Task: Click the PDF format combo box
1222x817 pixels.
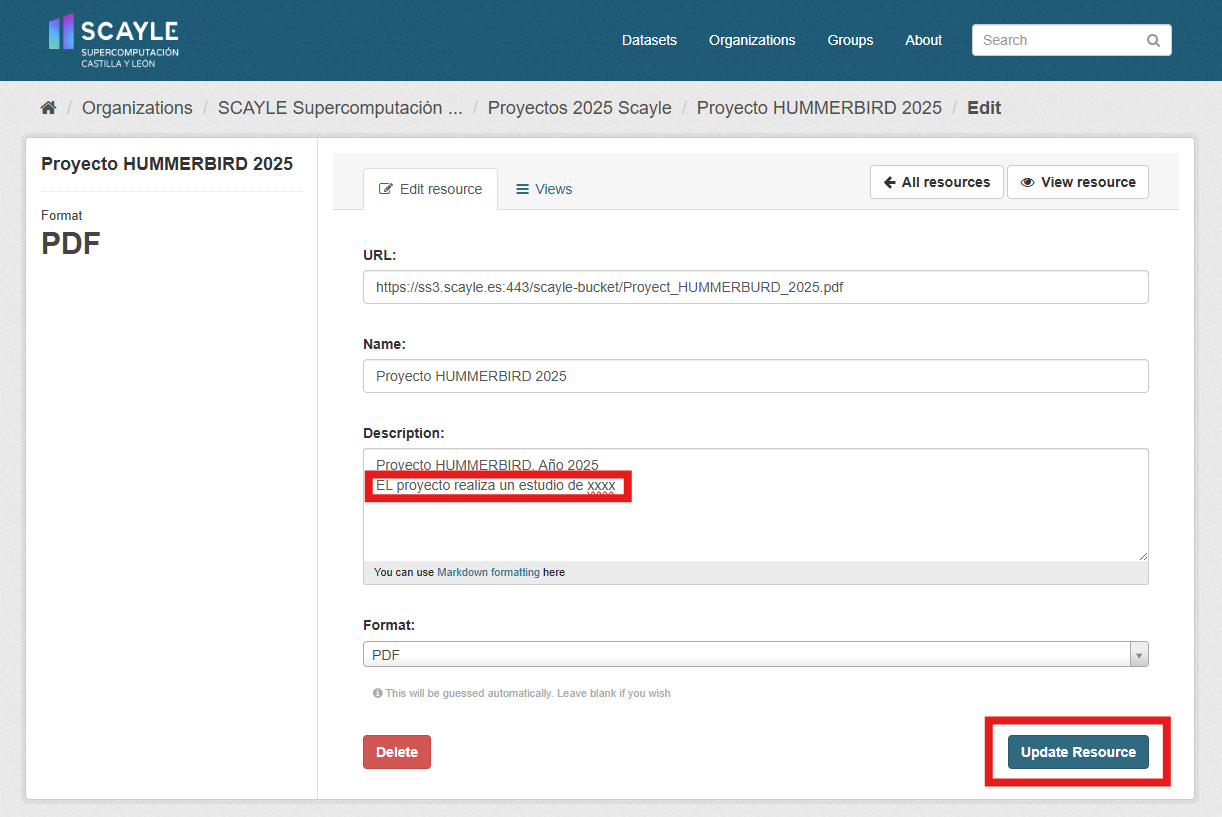Action: [x=756, y=655]
